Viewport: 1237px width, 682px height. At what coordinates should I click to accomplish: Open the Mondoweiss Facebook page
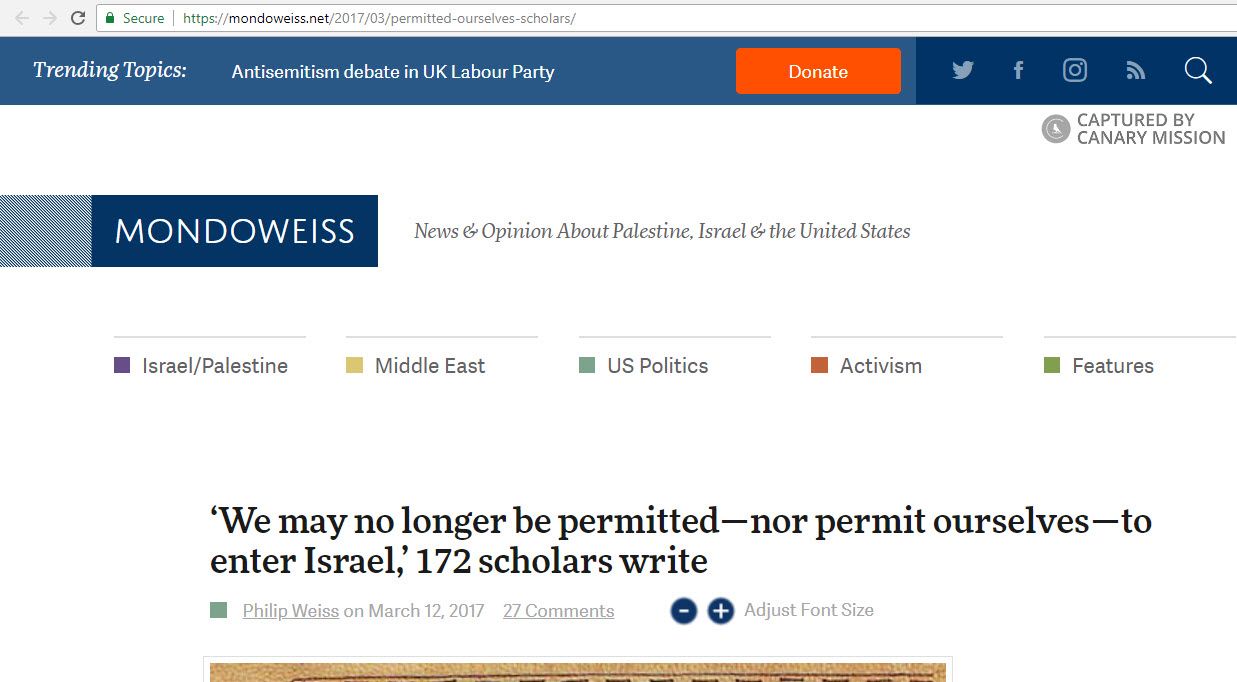[x=1018, y=70]
